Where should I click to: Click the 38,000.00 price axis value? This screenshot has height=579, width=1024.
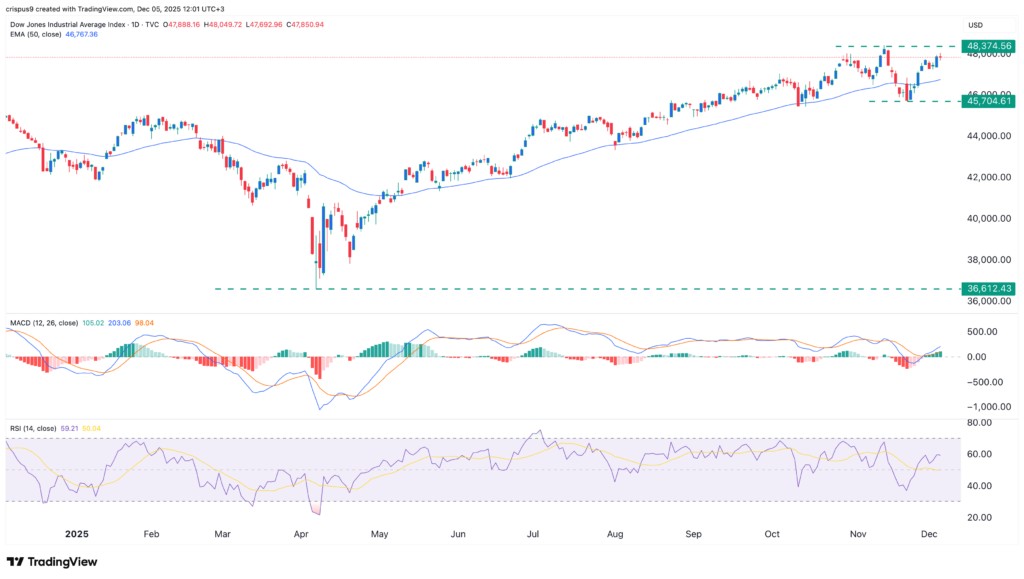click(989, 260)
